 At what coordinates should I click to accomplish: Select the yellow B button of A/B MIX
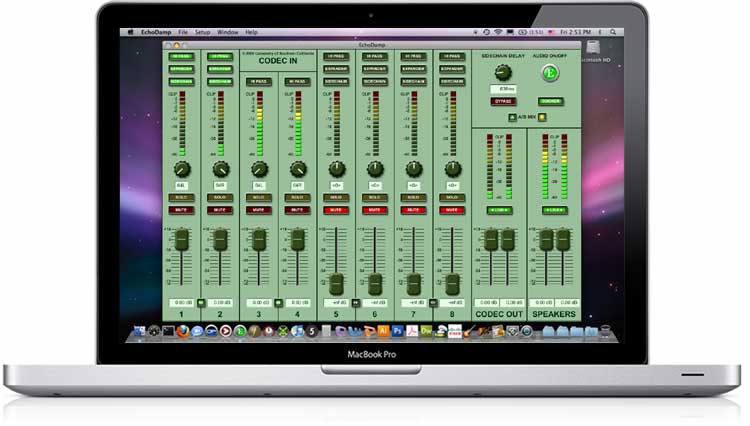tap(542, 117)
